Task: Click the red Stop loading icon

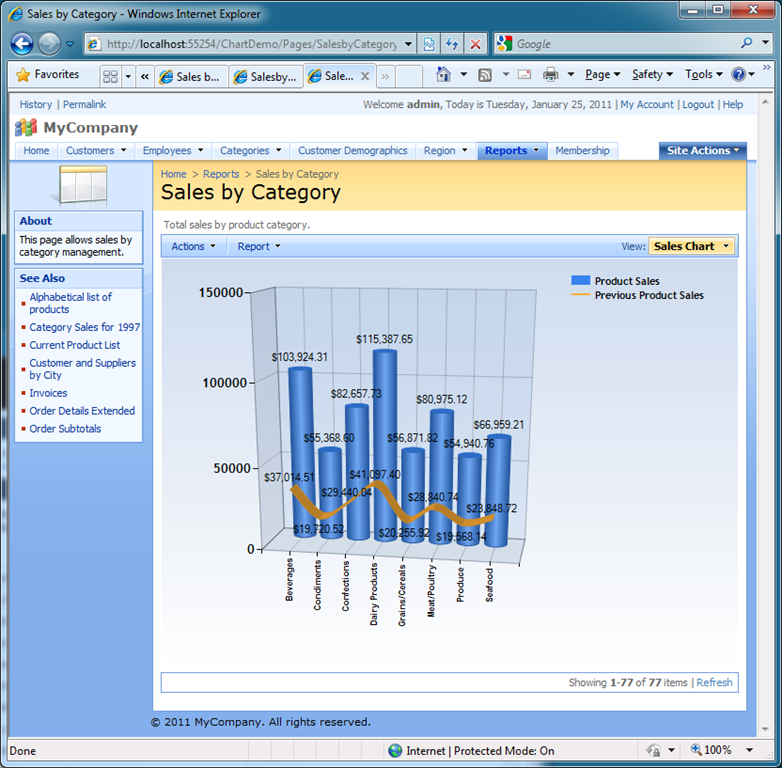Action: pyautogui.click(x=475, y=44)
